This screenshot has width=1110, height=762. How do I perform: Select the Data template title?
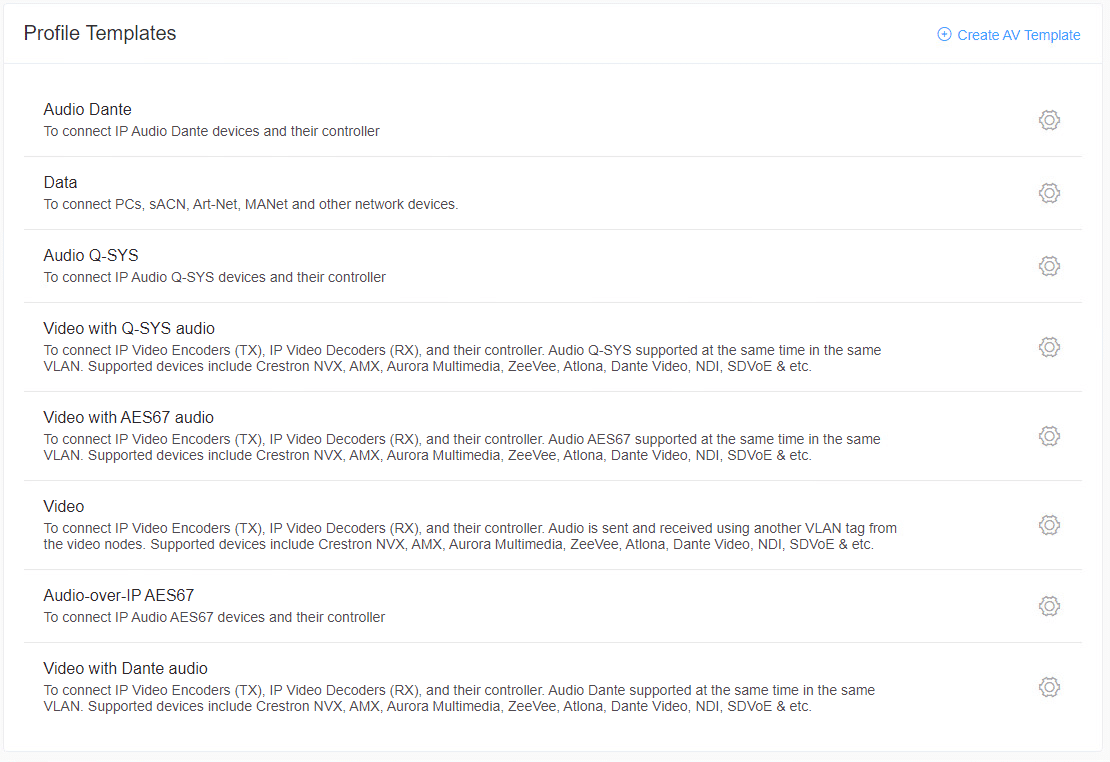[60, 182]
